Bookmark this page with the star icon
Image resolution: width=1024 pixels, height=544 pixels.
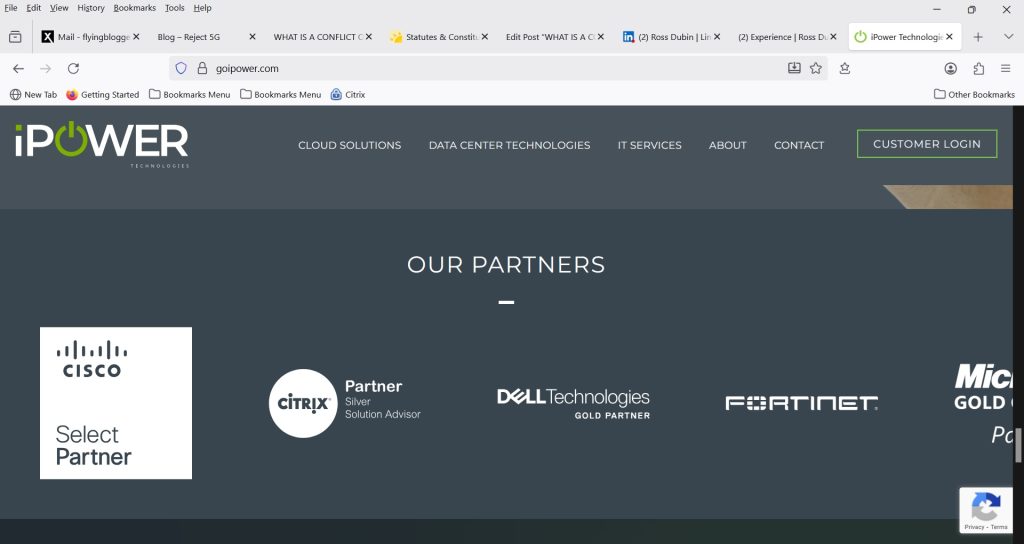(816, 69)
